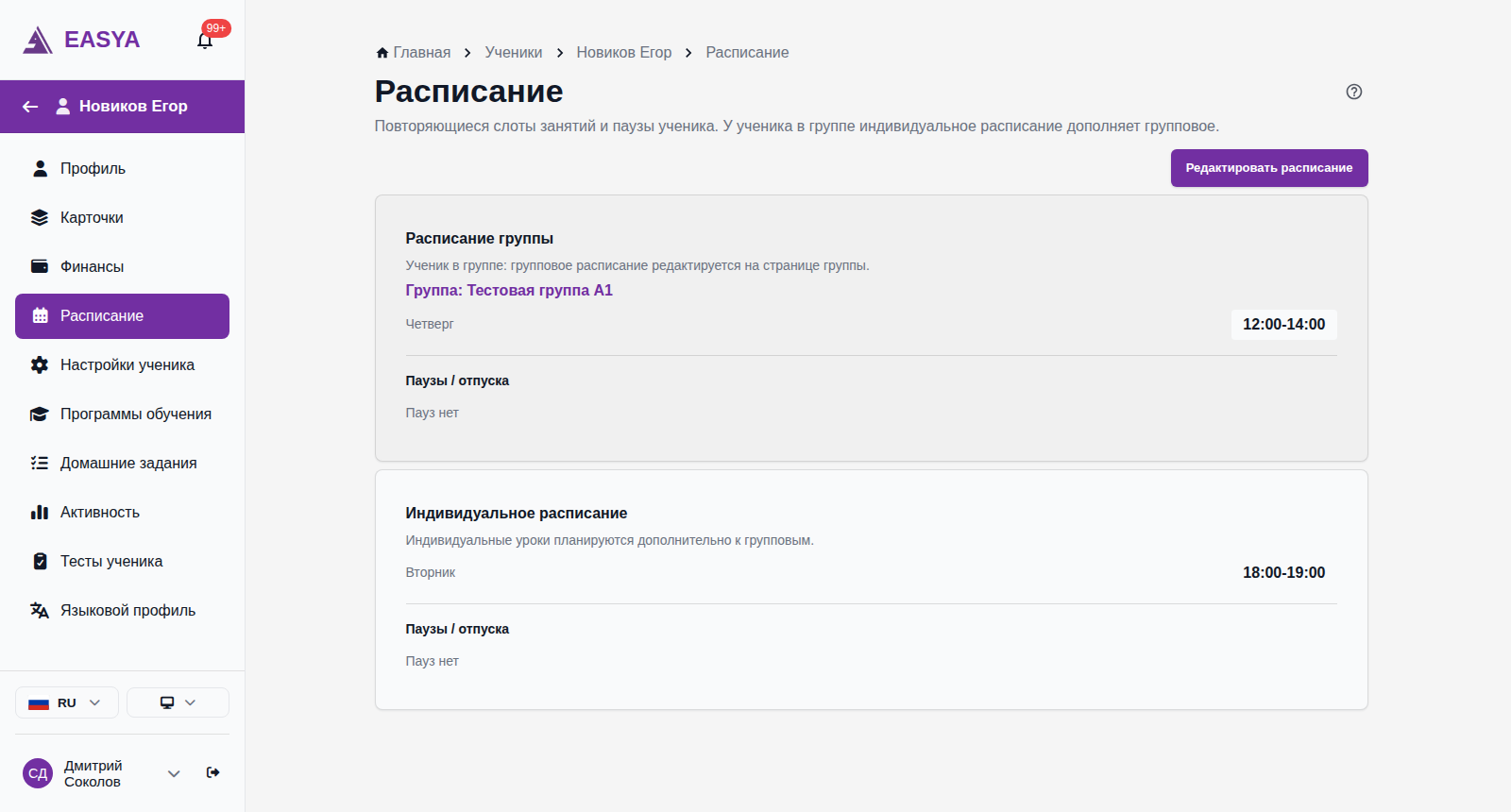Viewport: 1511px width, 812px height.
Task: Open Настройки ученика
Action: click(x=122, y=365)
